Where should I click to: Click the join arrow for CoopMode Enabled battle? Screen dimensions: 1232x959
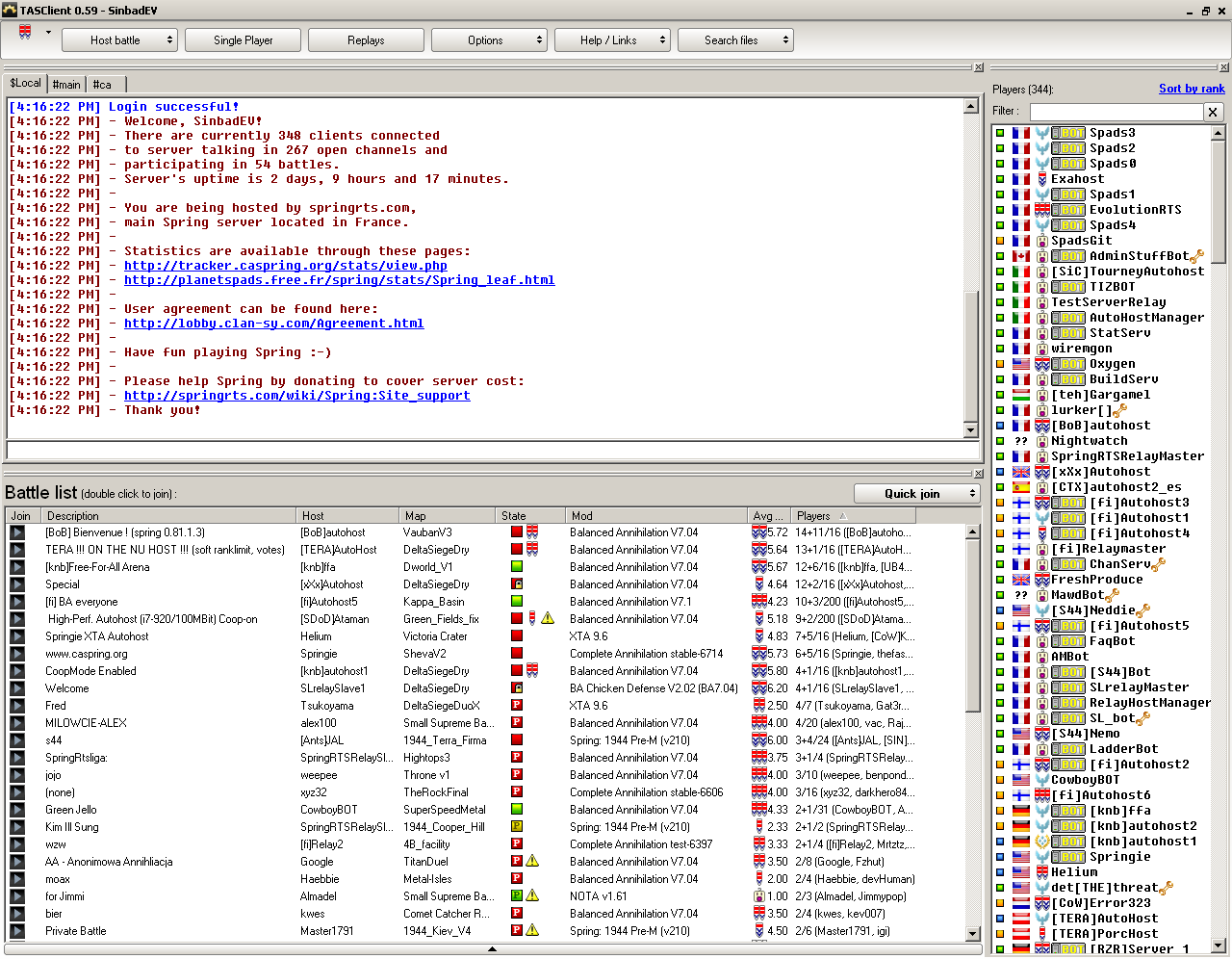point(17,671)
